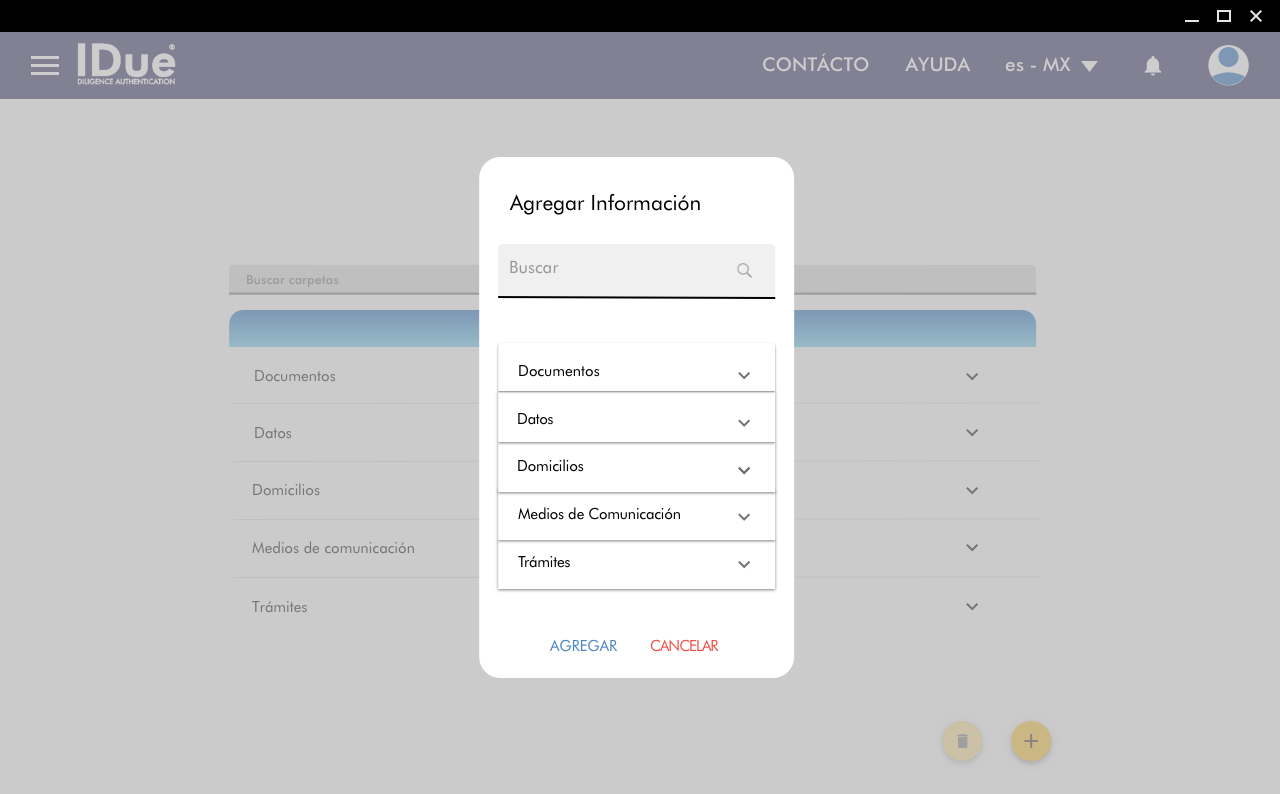Click the trash delete floating button
The width and height of the screenshot is (1280, 794).
tap(962, 741)
